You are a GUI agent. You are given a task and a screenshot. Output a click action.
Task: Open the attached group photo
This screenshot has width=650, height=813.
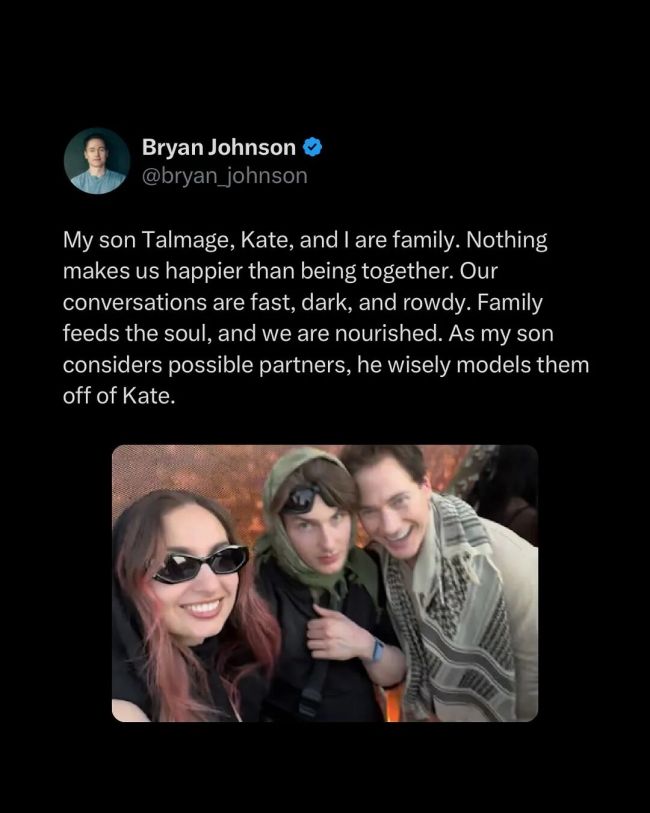325,582
